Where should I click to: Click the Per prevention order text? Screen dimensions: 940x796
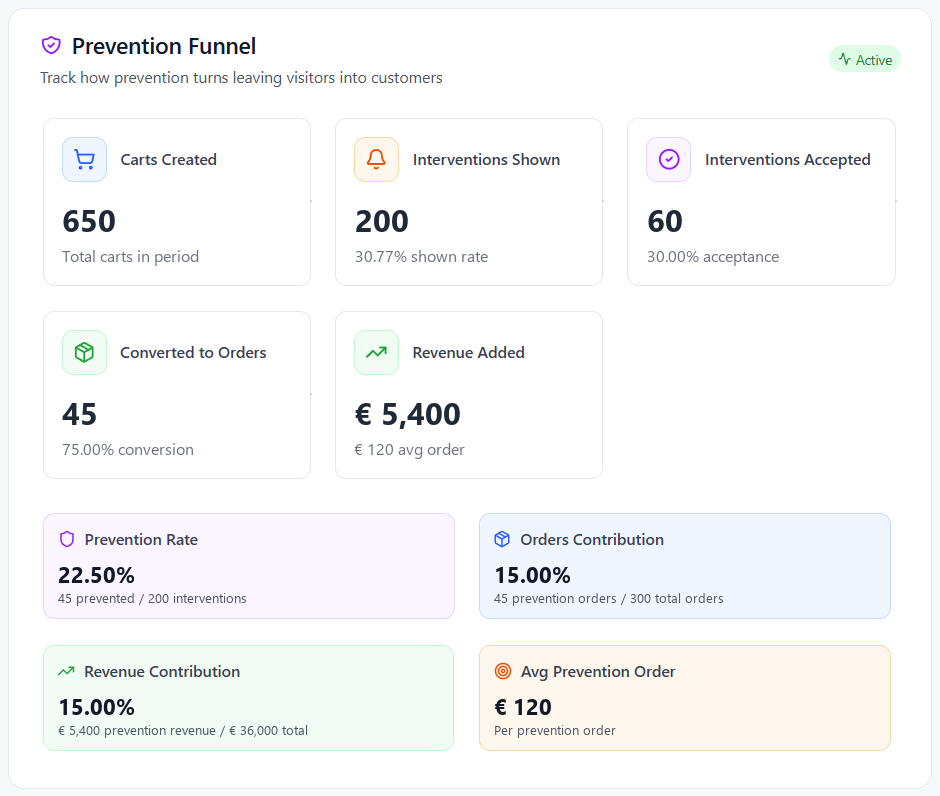click(555, 731)
